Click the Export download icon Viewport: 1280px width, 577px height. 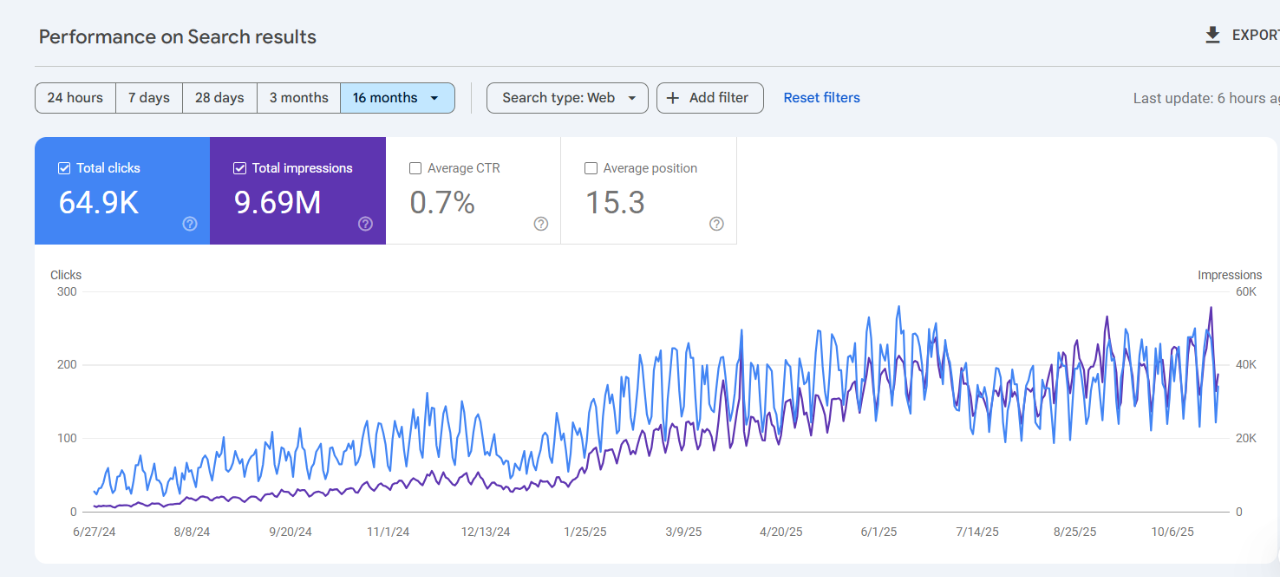[1212, 35]
